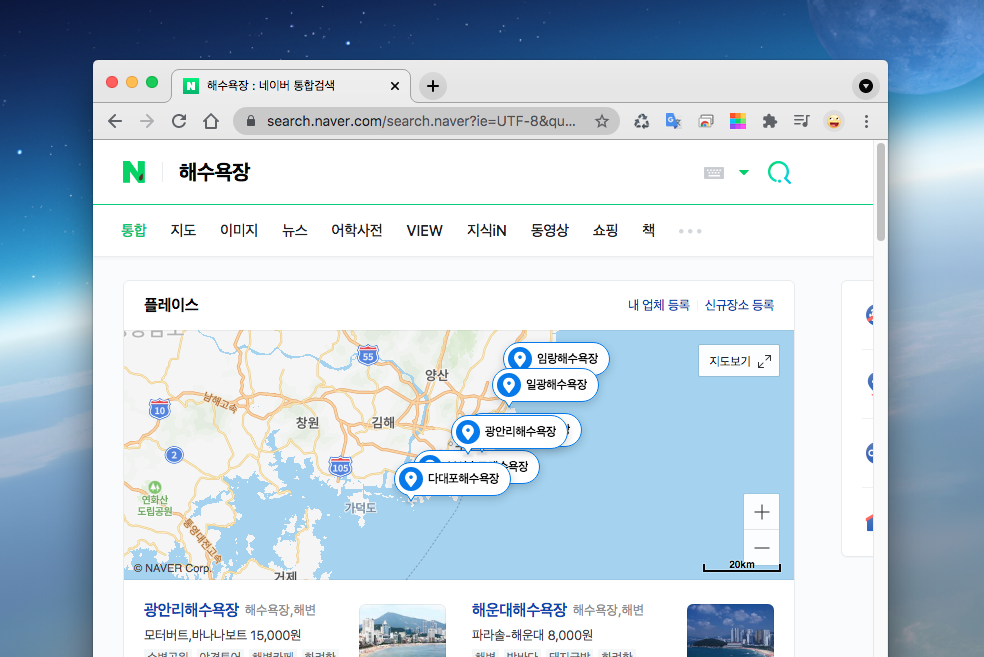Open the 해운대해수욕장 place link
Viewport: 984px width, 657px height.
click(519, 609)
